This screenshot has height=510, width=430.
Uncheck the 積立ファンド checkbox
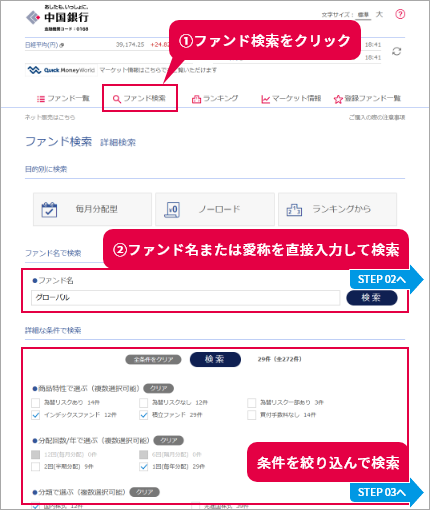pos(144,415)
